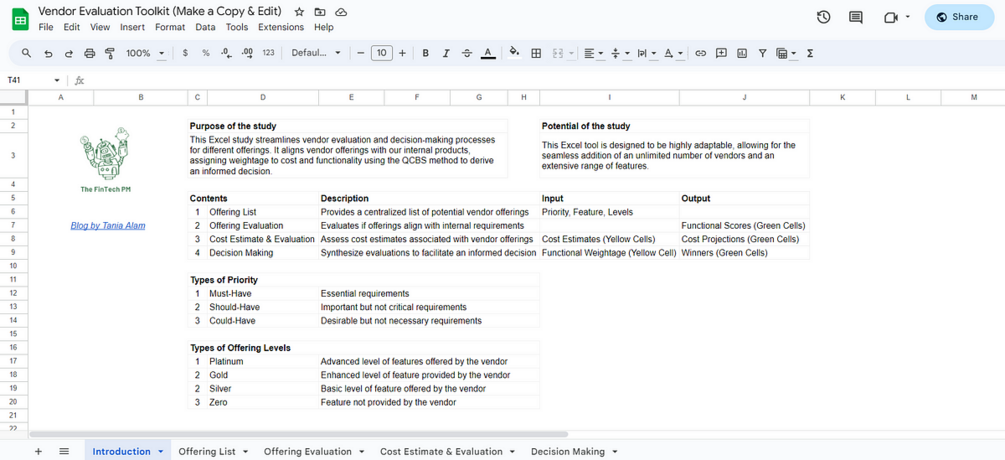The image size is (1005, 460).
Task: Open the font family dropdown
Action: (x=317, y=53)
